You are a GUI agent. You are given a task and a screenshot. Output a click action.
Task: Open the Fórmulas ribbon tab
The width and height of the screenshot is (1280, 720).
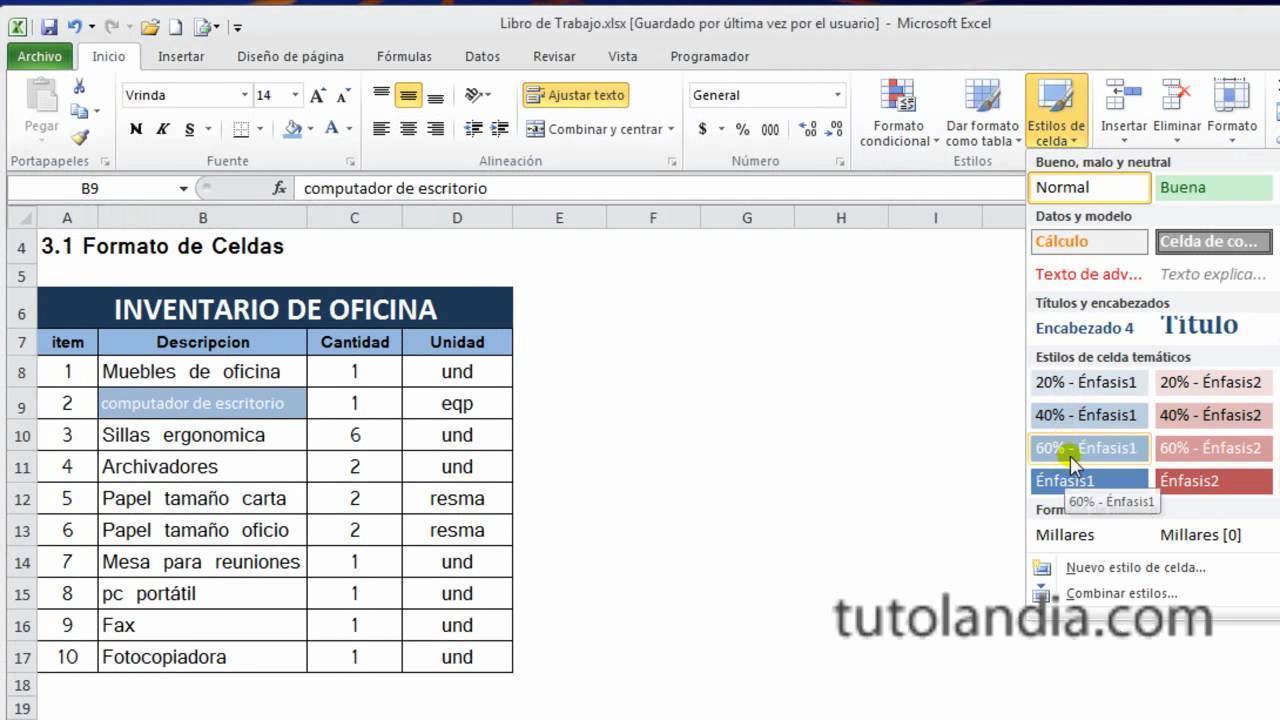click(404, 57)
